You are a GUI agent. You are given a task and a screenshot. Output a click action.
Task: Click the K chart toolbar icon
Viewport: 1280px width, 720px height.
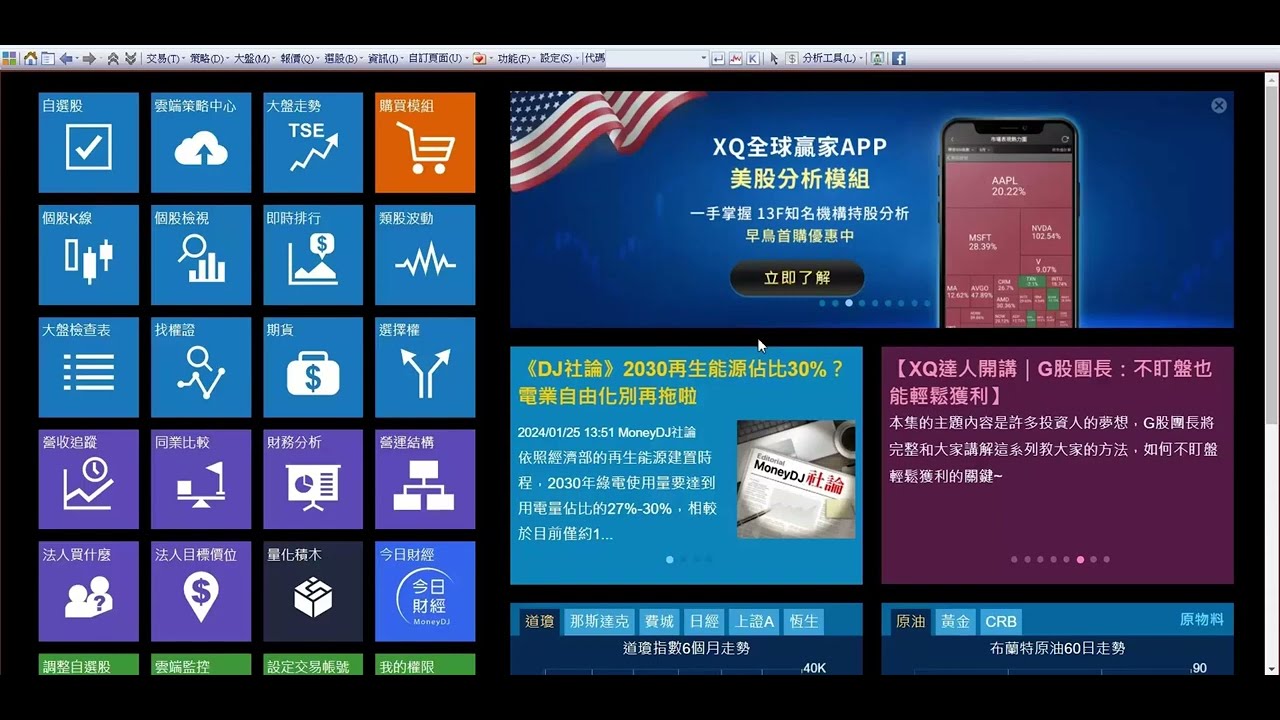pos(753,59)
